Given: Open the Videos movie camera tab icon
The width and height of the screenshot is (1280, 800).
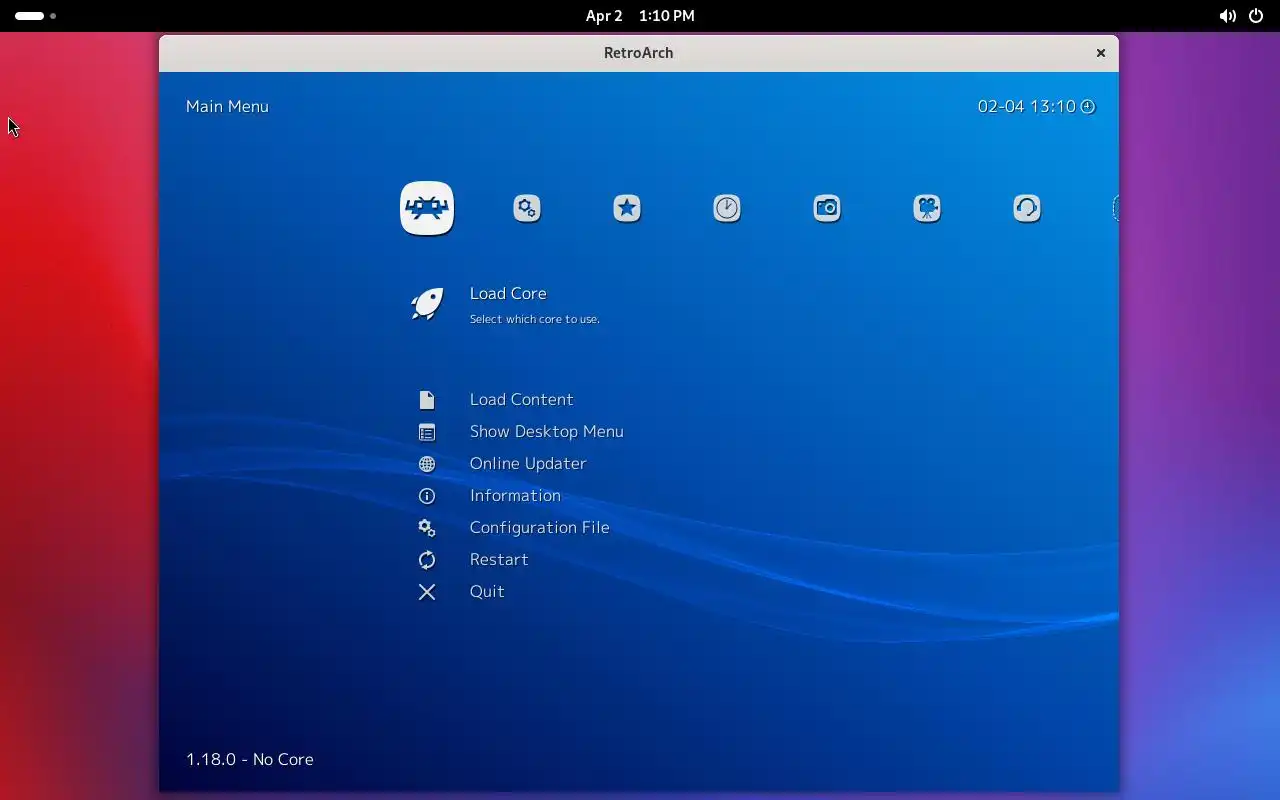Looking at the screenshot, I should coord(927,208).
